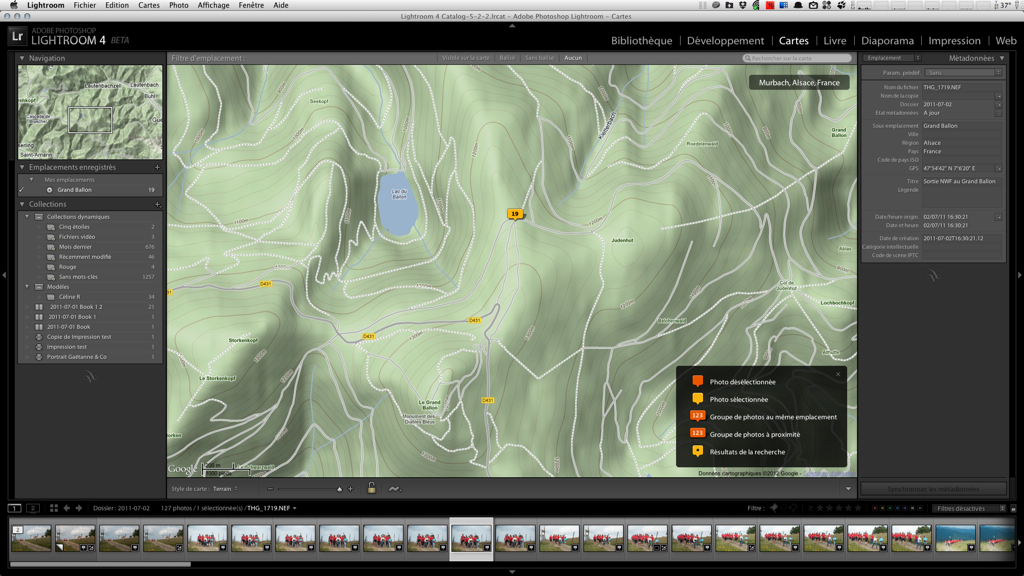Toggle filter Visible sur la carte
This screenshot has height=576, width=1024.
[466, 58]
